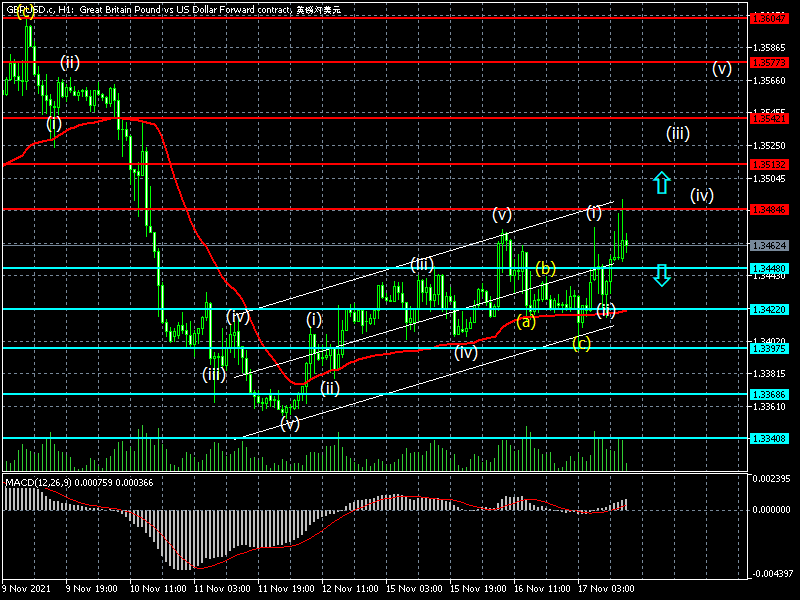Click projected (v) label near 1.35773 line
Image resolution: width=800 pixels, height=600 pixels.
tap(722, 69)
